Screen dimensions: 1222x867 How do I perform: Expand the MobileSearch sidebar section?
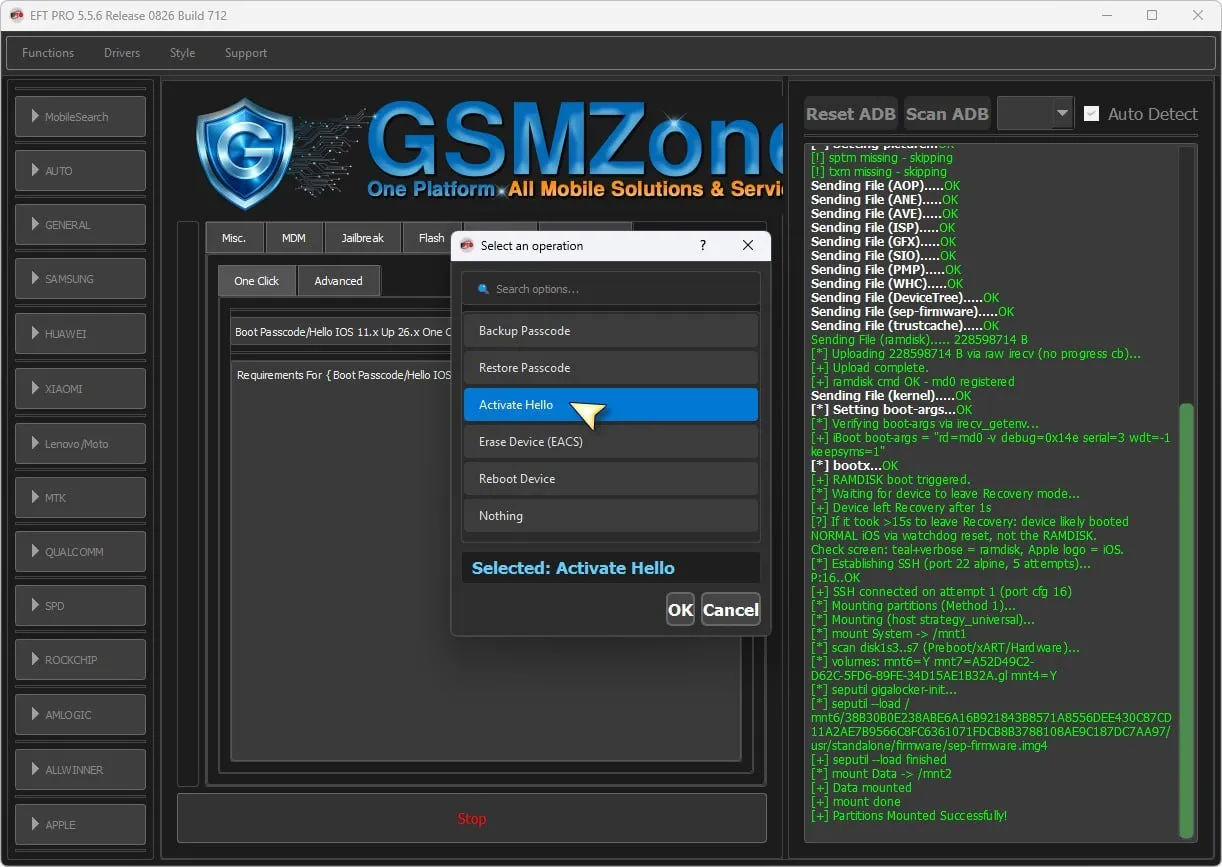[x=80, y=117]
